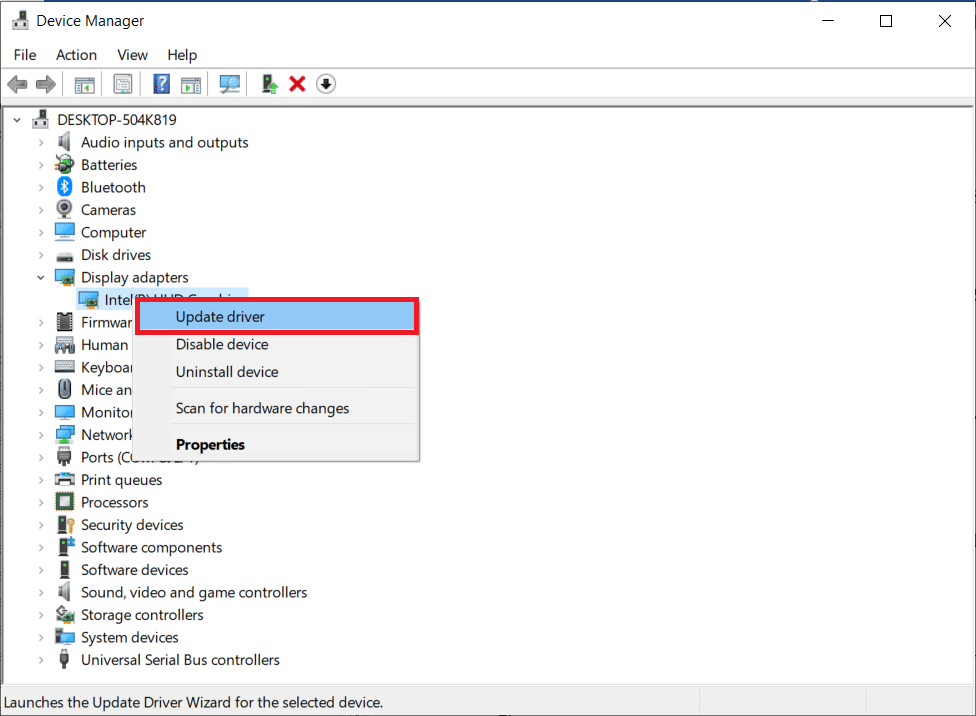This screenshot has width=976, height=716.
Task: Click the Processors category label
Action: (114, 502)
